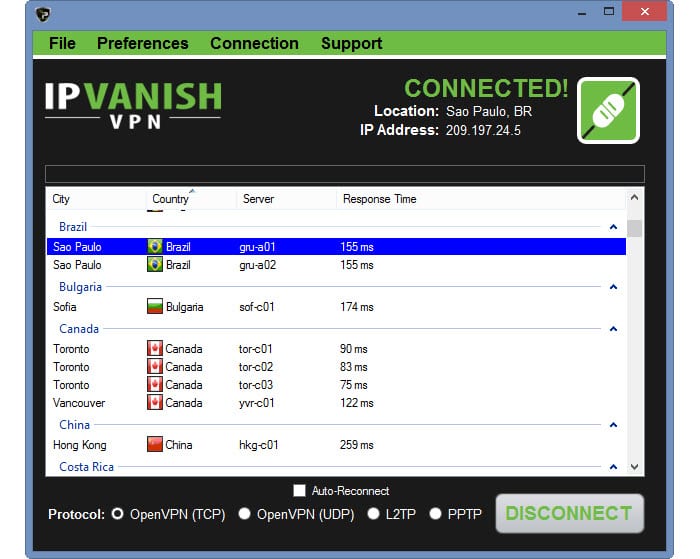Open the File menu
700x559 pixels.
click(62, 43)
